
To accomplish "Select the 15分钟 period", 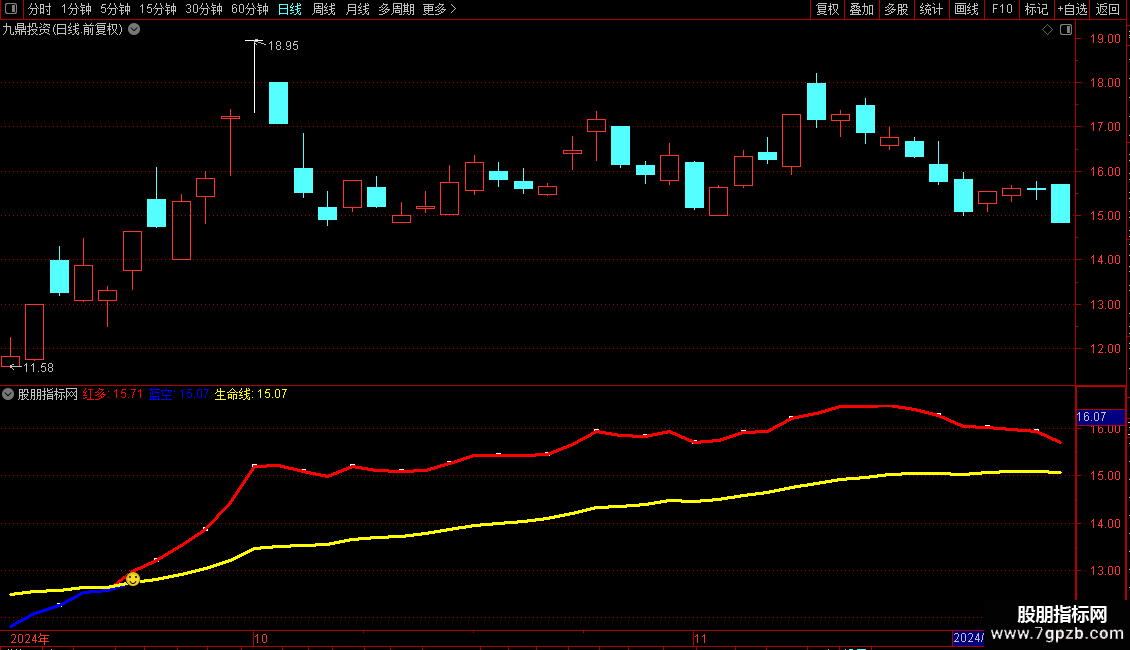I will coord(157,9).
